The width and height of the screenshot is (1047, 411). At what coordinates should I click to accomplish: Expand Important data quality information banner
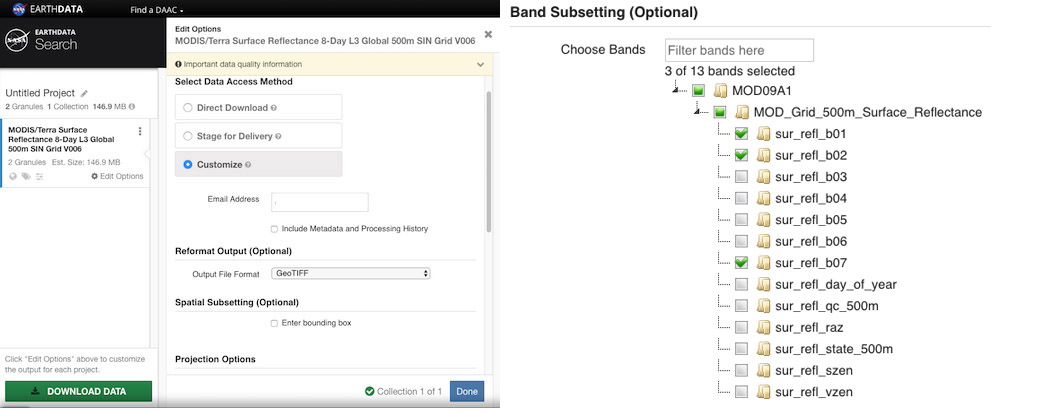[480, 64]
